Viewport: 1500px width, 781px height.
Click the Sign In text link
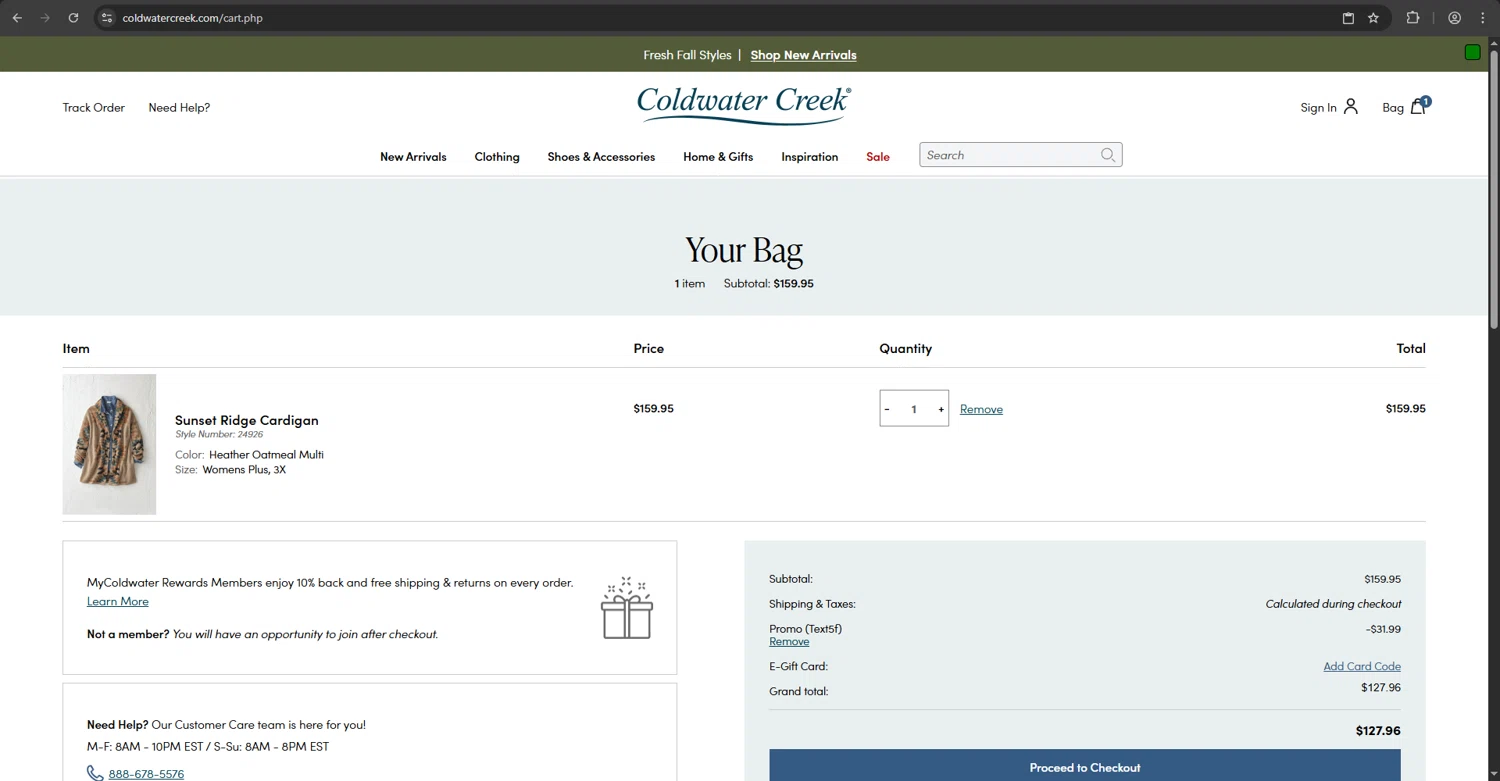pos(1318,107)
